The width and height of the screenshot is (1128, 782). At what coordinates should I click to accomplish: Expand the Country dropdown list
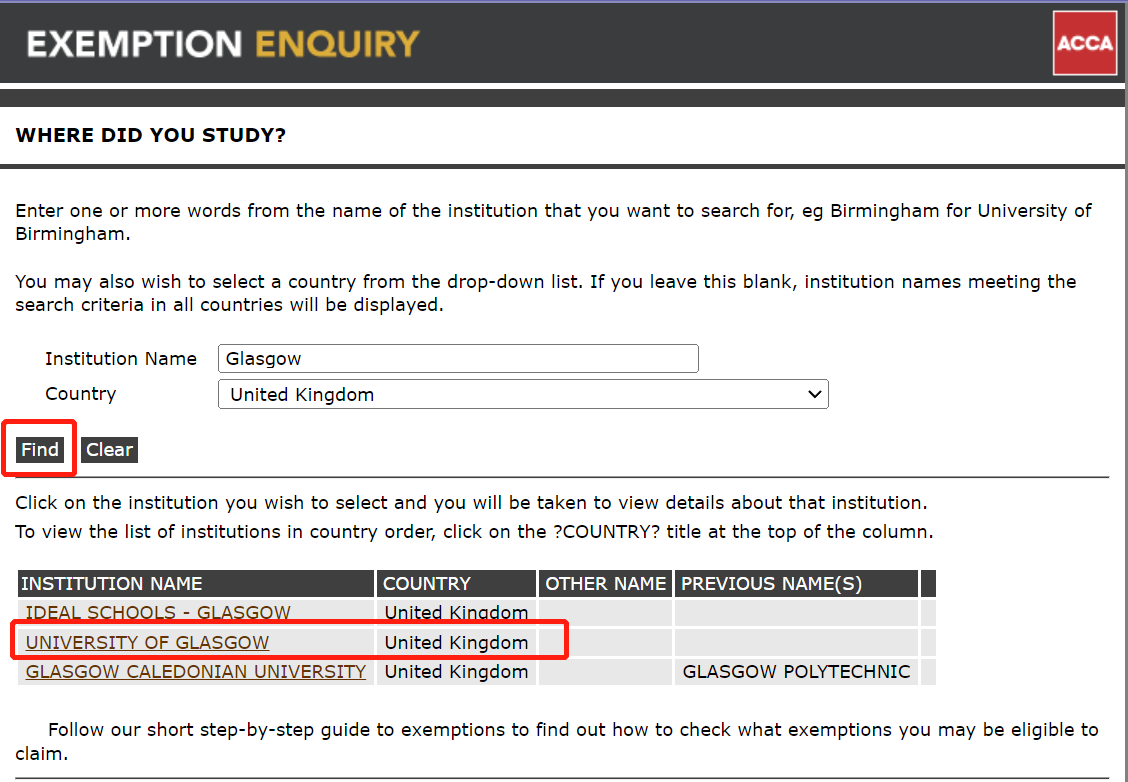pyautogui.click(x=523, y=395)
